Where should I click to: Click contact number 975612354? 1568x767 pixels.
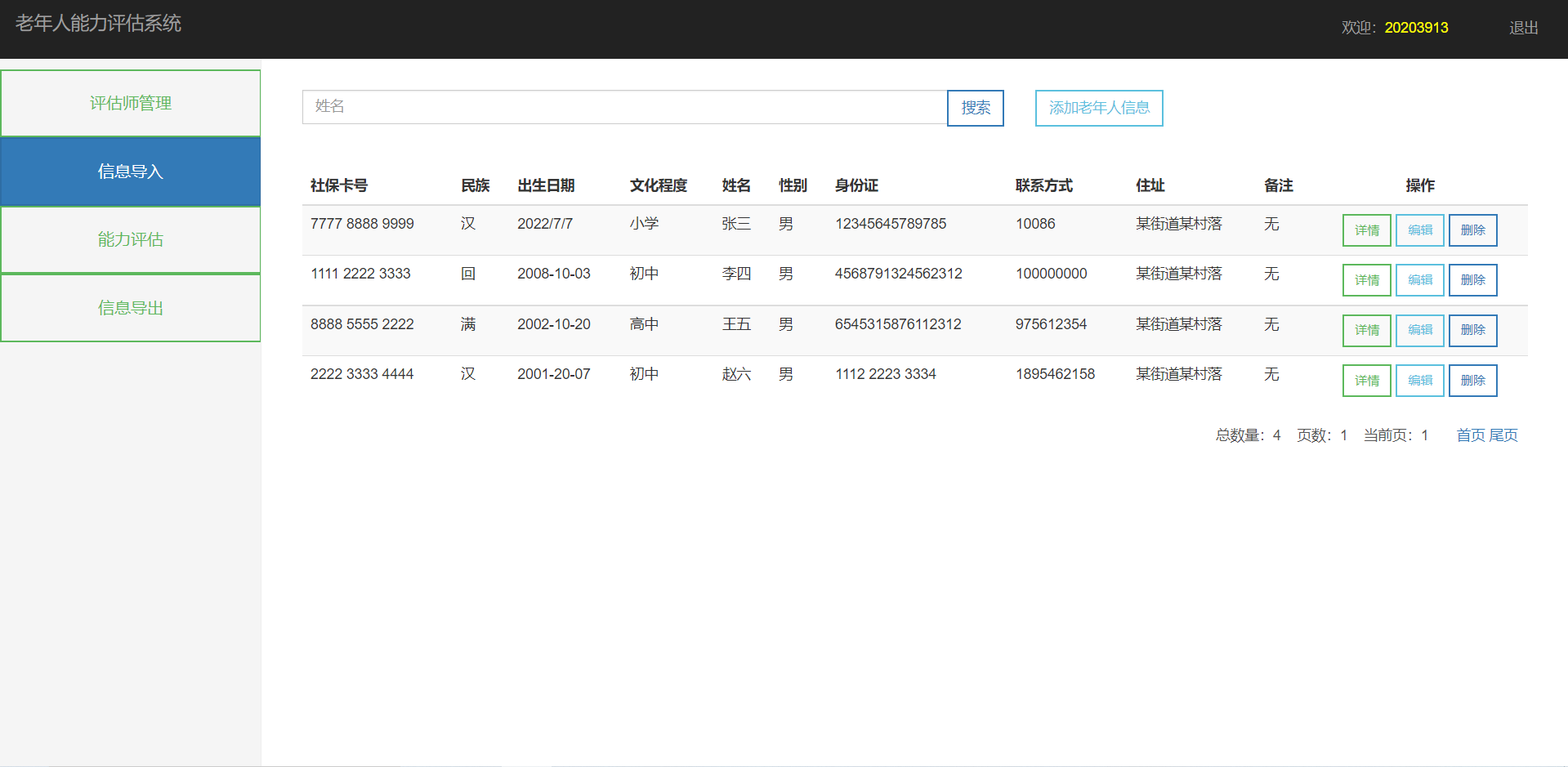[x=1052, y=324]
